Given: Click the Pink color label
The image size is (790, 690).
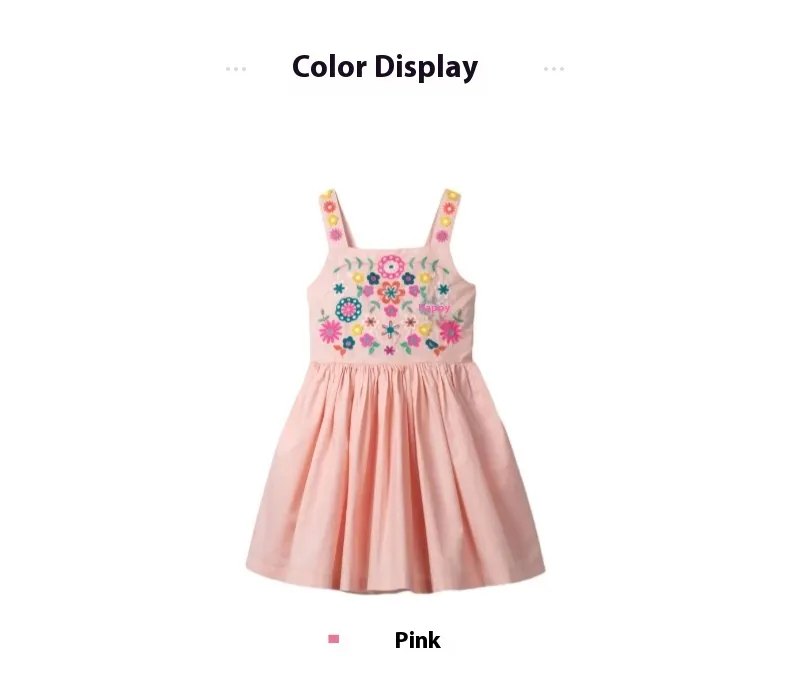Looking at the screenshot, I should tap(417, 640).
